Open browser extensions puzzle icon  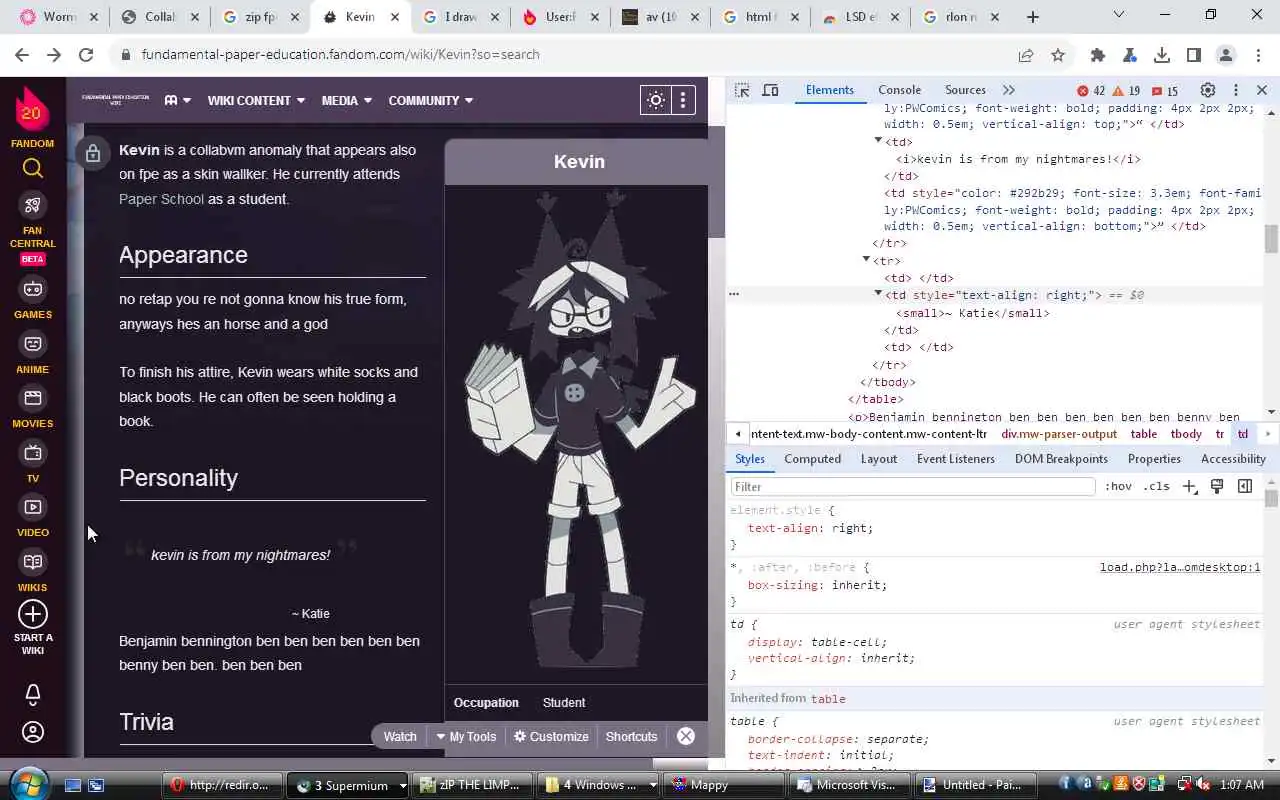pos(1098,55)
